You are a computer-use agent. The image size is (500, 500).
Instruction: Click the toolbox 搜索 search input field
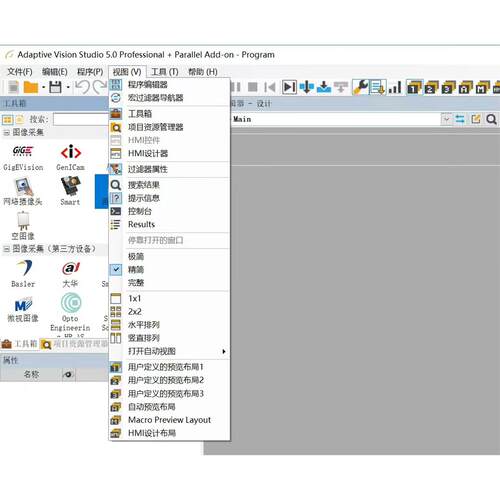tap(81, 119)
